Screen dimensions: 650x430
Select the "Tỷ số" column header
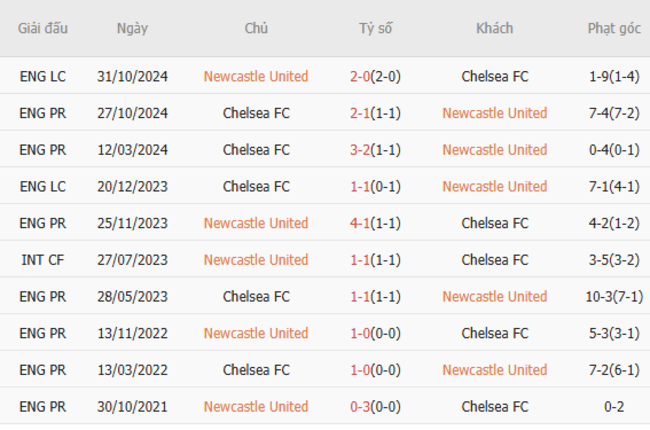click(375, 28)
